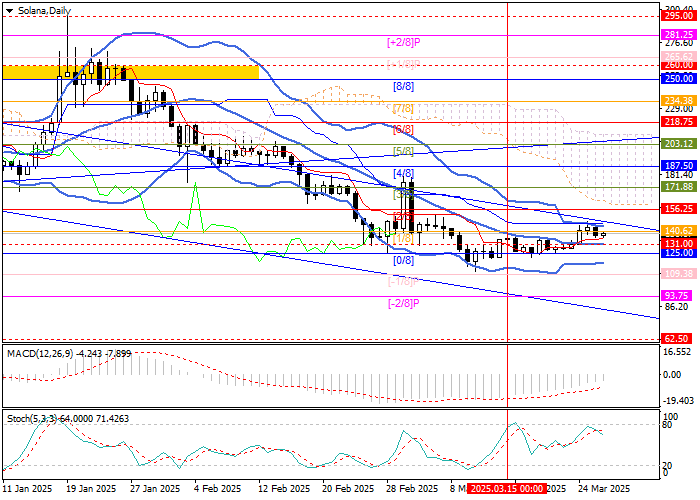Image resolution: width=700 pixels, height=500 pixels.
Task: Click the red 2025.03.15 date marker
Action: point(508,488)
